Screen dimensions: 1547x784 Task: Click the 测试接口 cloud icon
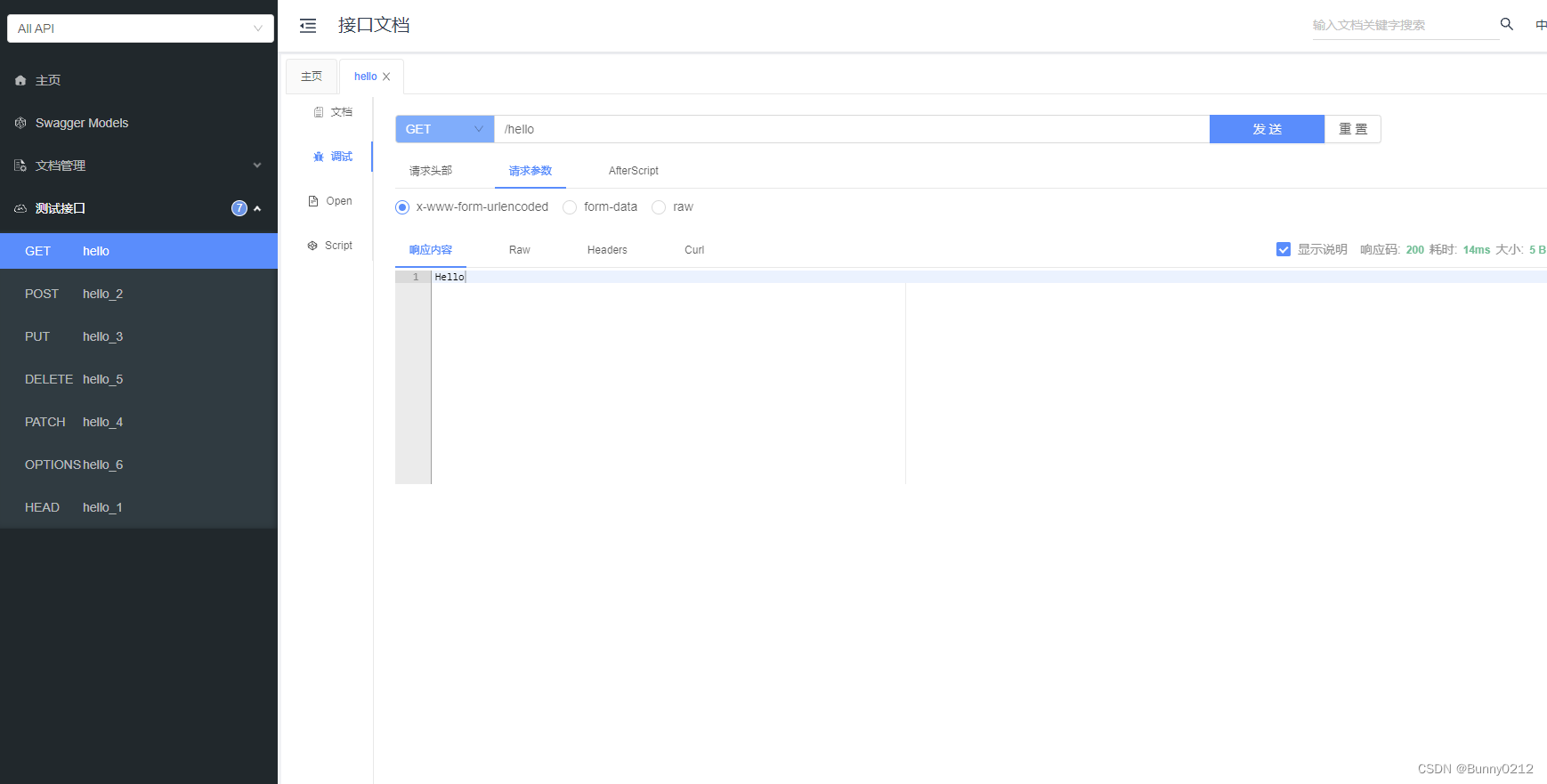click(20, 208)
